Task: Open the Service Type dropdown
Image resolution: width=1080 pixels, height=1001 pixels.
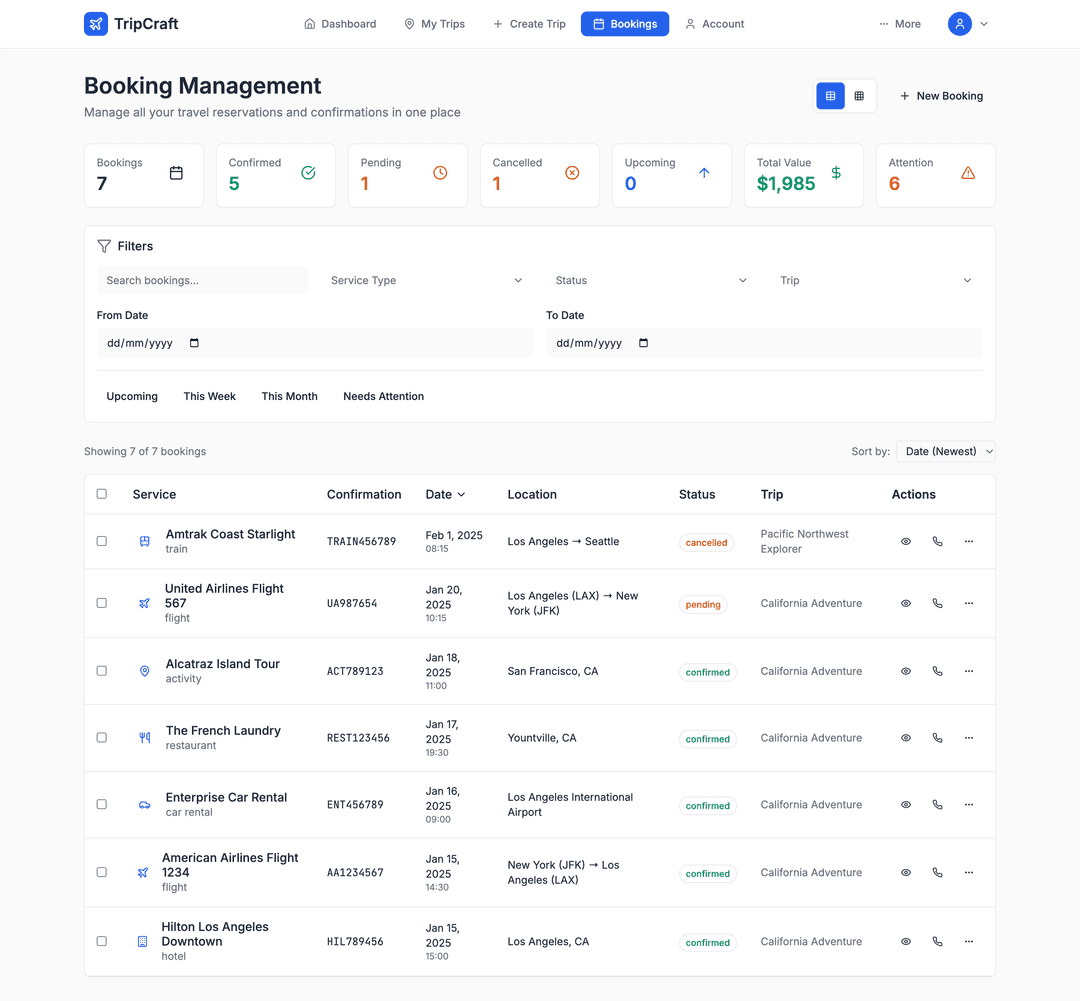Action: coord(425,280)
